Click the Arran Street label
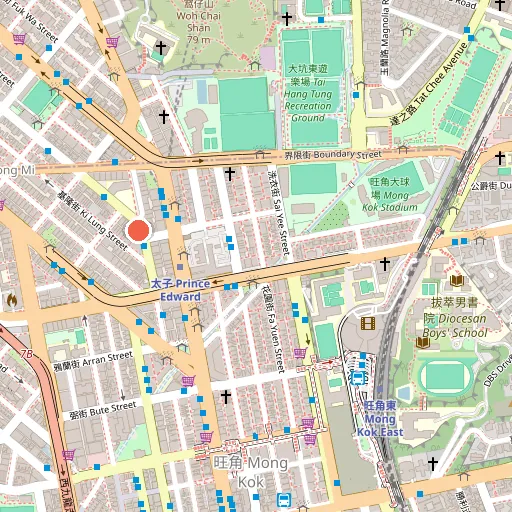The image size is (512, 512). [x=93, y=361]
